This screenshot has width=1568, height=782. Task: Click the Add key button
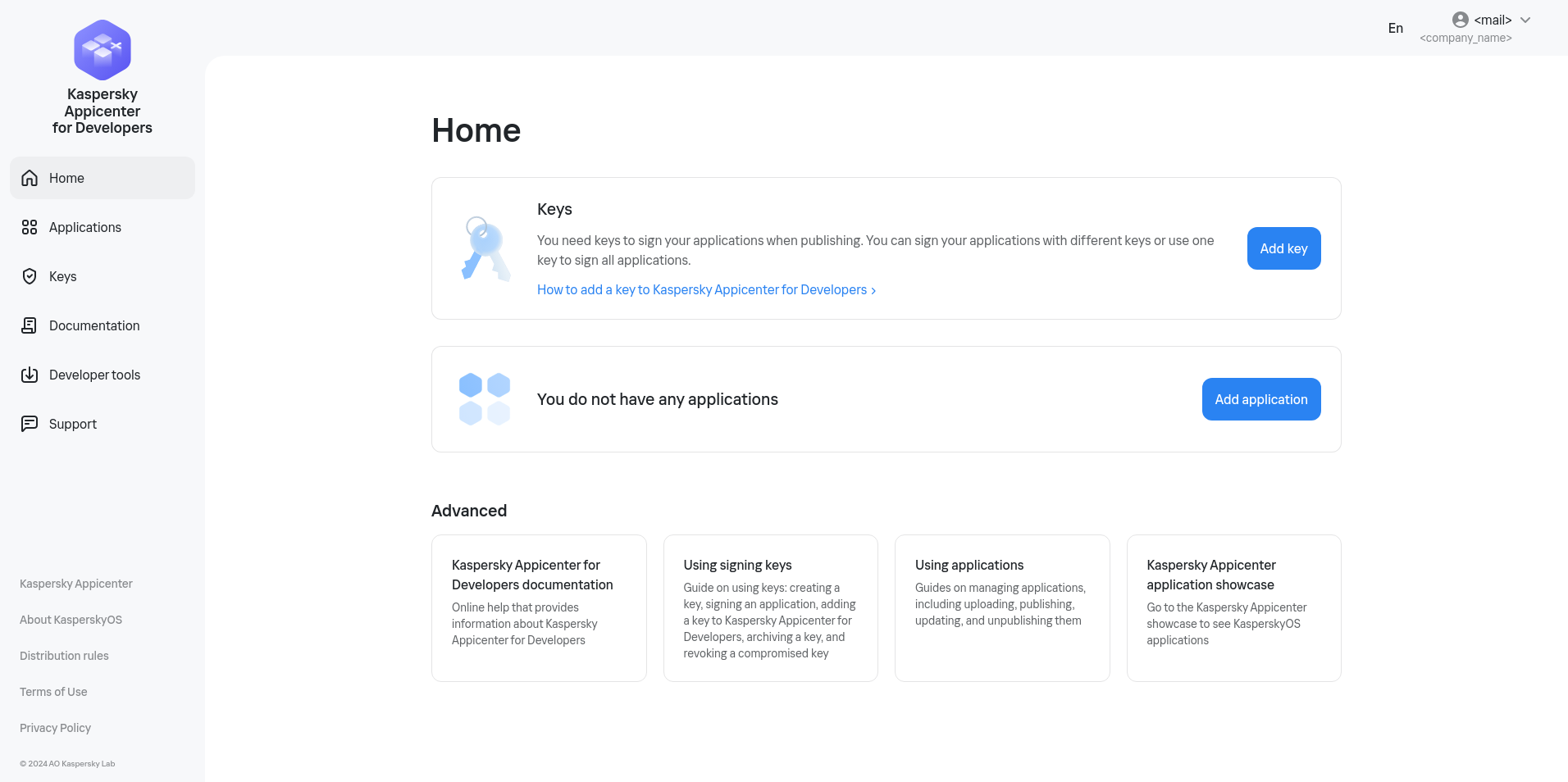(1283, 248)
